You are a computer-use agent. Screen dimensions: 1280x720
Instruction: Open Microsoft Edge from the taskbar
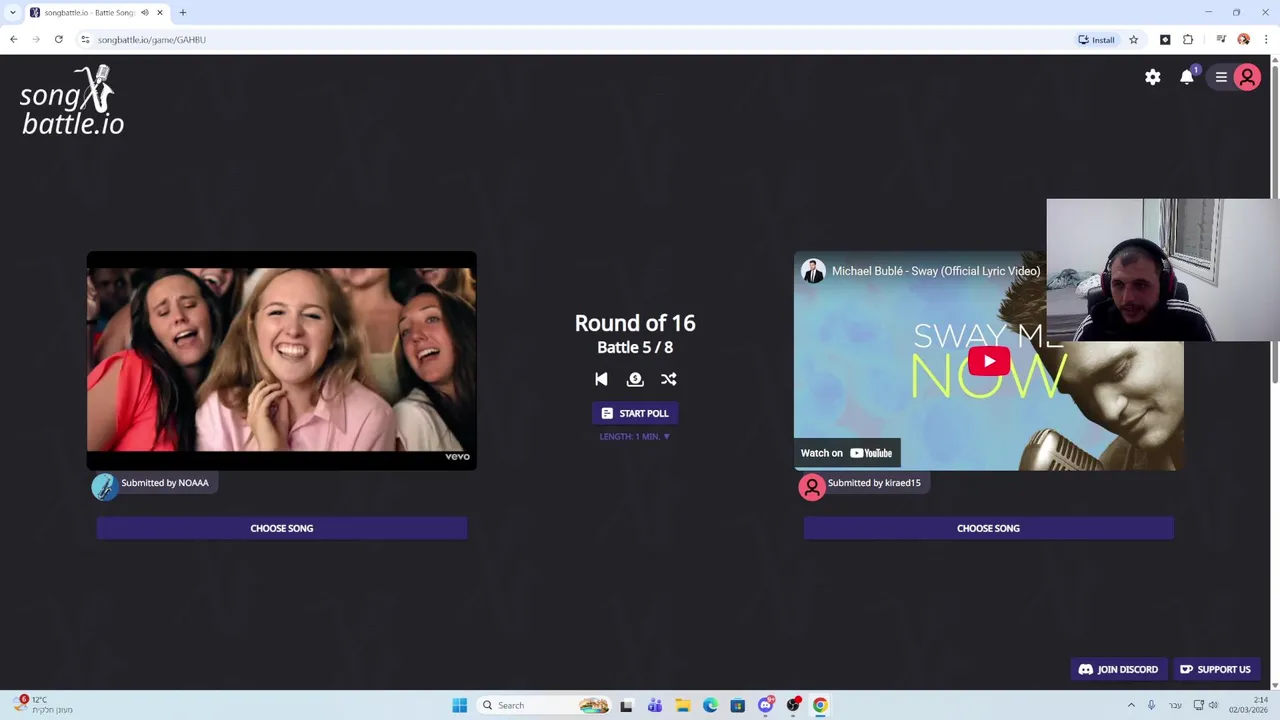click(710, 705)
